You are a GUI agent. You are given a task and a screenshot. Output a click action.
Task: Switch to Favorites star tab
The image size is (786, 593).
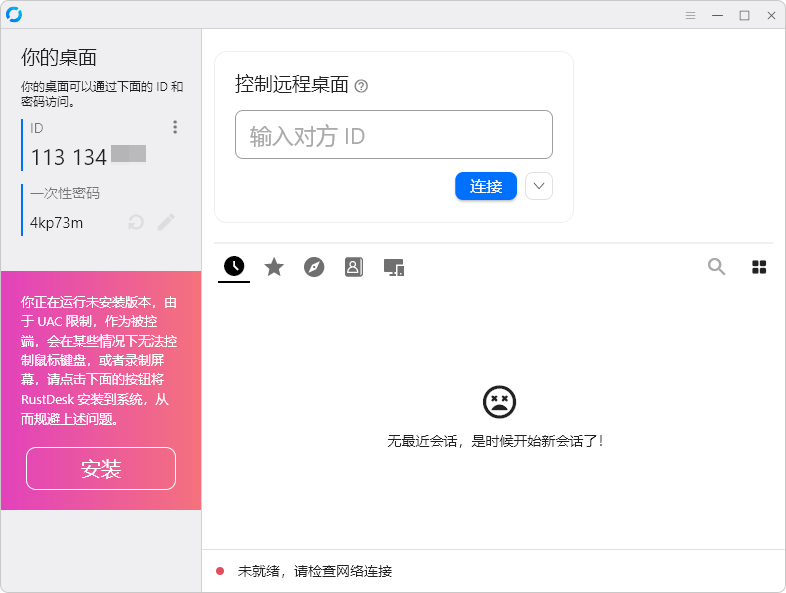coord(274,267)
